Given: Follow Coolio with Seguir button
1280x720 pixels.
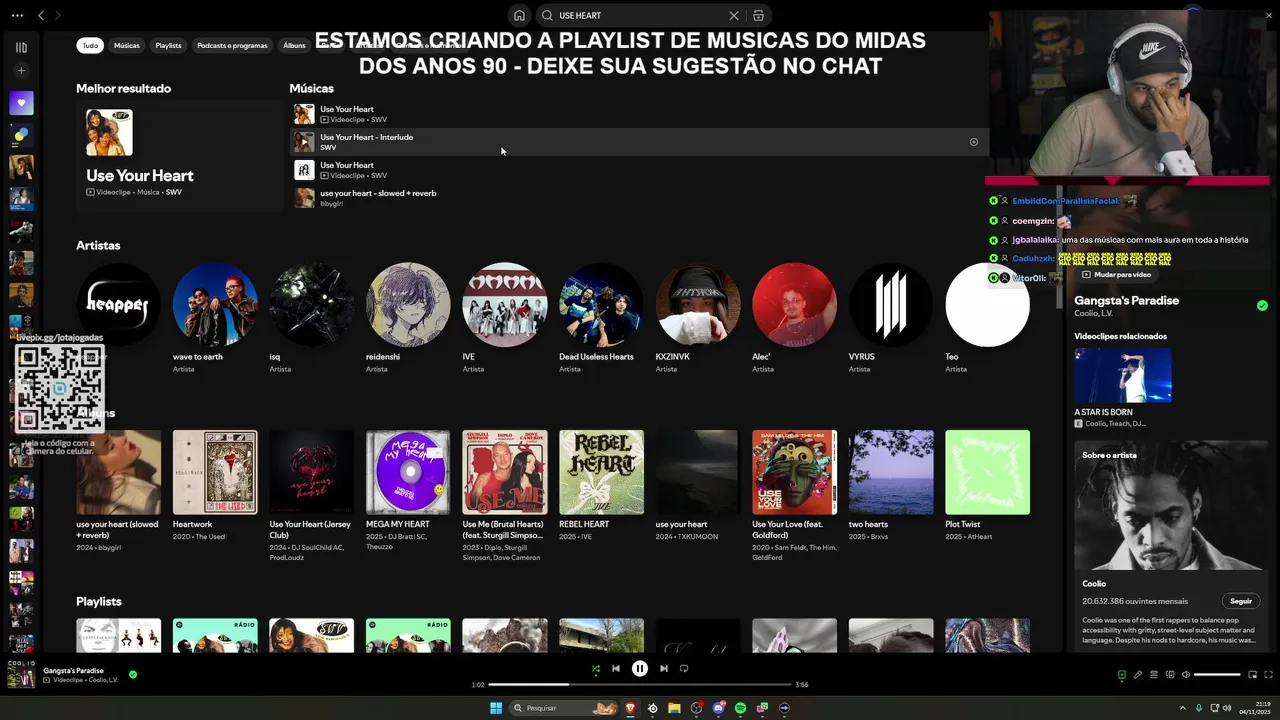Looking at the screenshot, I should (1240, 601).
